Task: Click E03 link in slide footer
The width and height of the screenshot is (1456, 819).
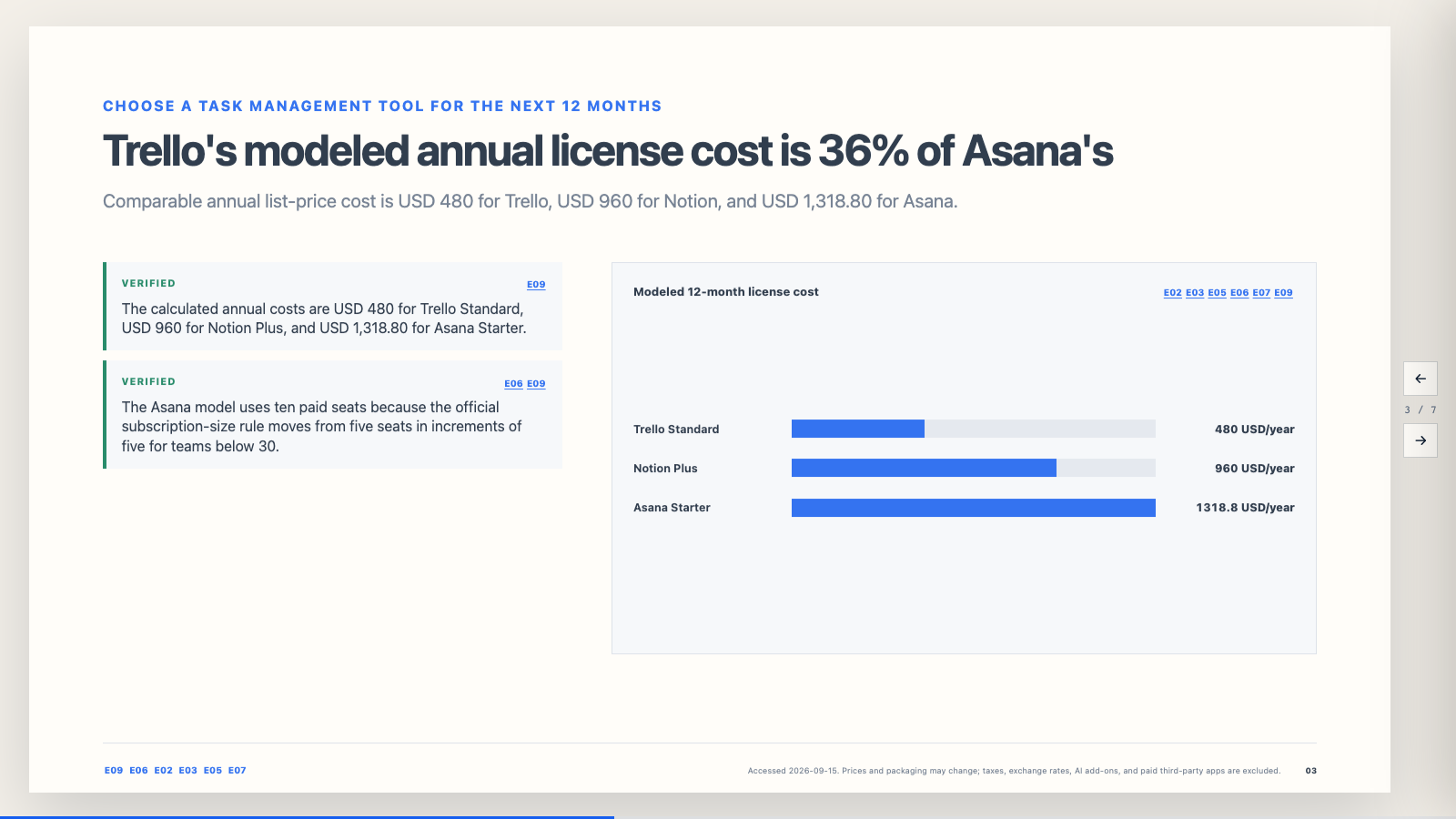Action: (x=187, y=771)
